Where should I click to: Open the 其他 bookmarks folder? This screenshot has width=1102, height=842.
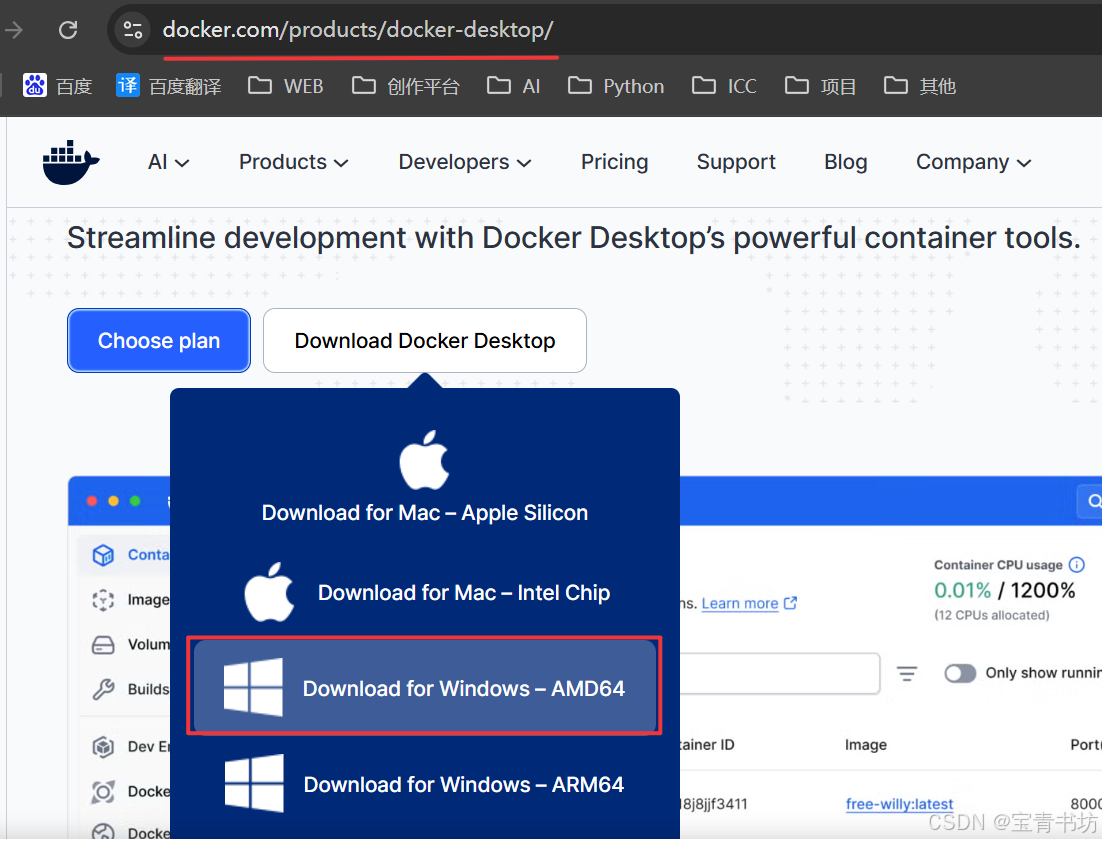click(920, 86)
